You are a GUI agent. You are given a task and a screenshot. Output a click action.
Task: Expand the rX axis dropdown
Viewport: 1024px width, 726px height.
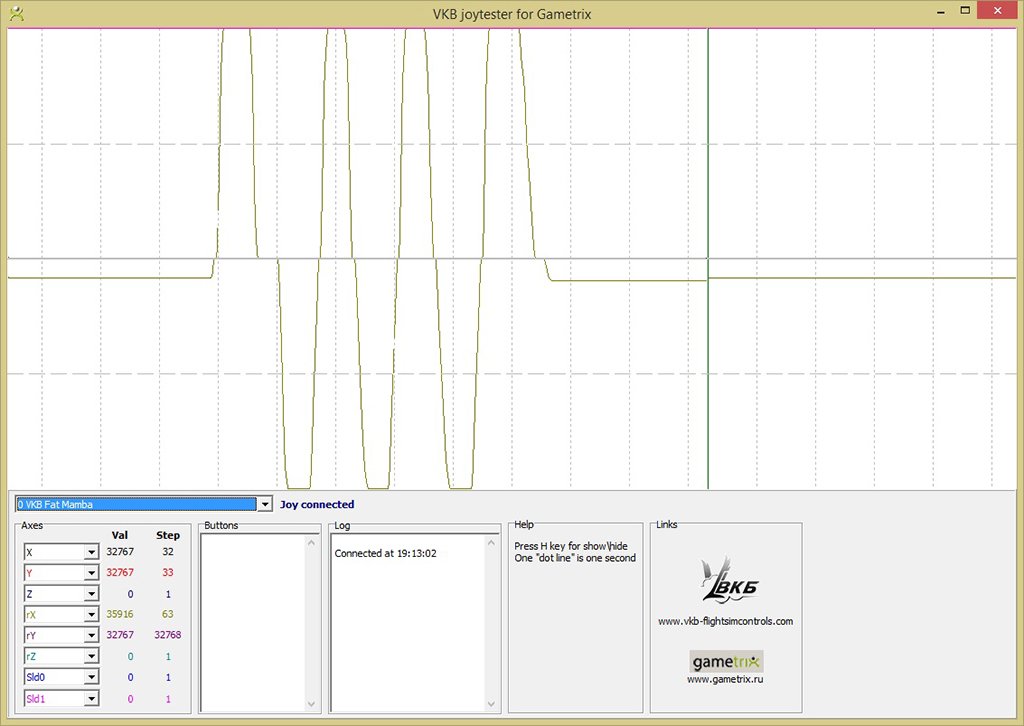[91, 614]
